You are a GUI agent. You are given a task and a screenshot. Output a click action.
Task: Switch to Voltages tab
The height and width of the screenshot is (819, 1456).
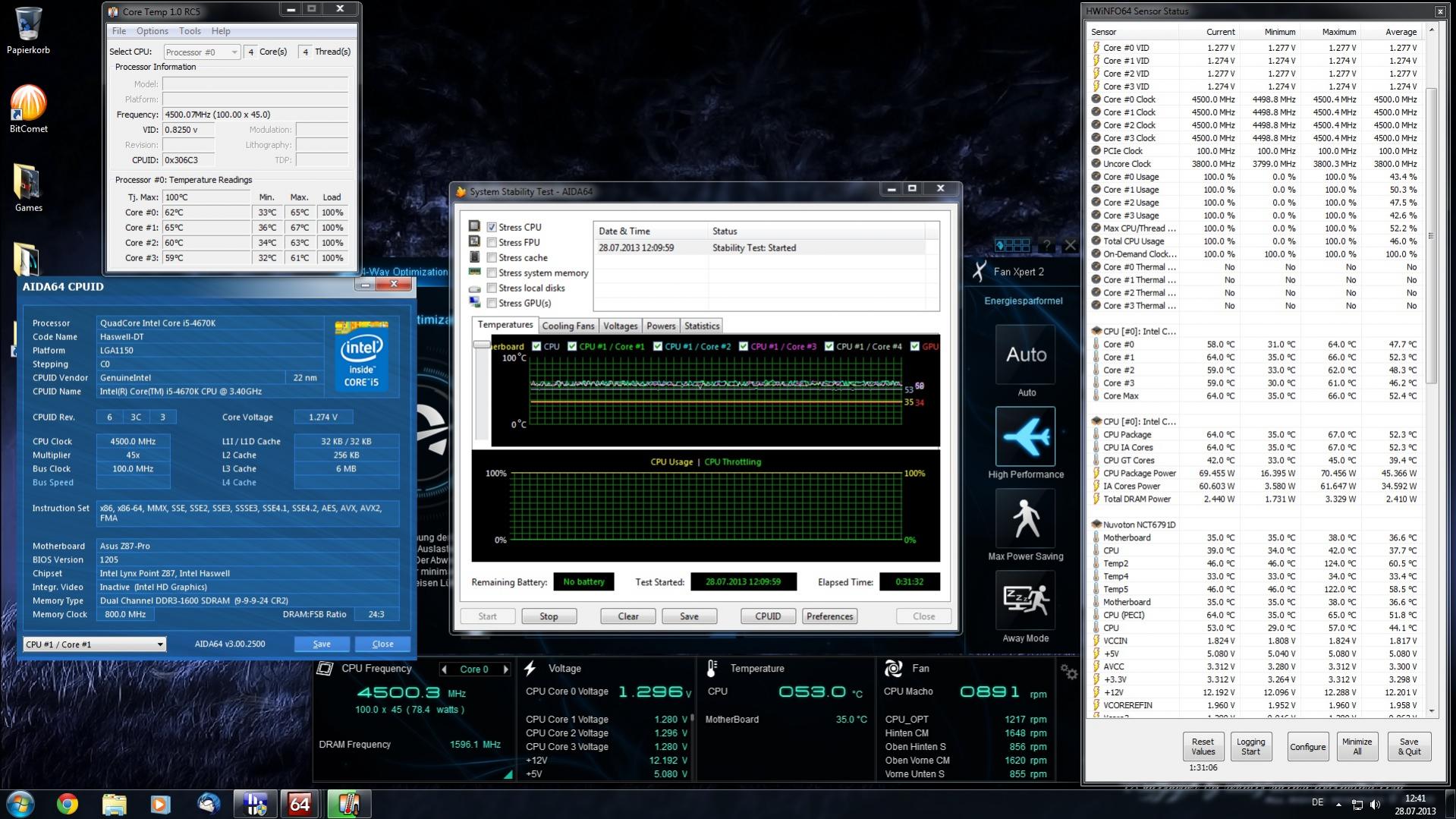(620, 326)
